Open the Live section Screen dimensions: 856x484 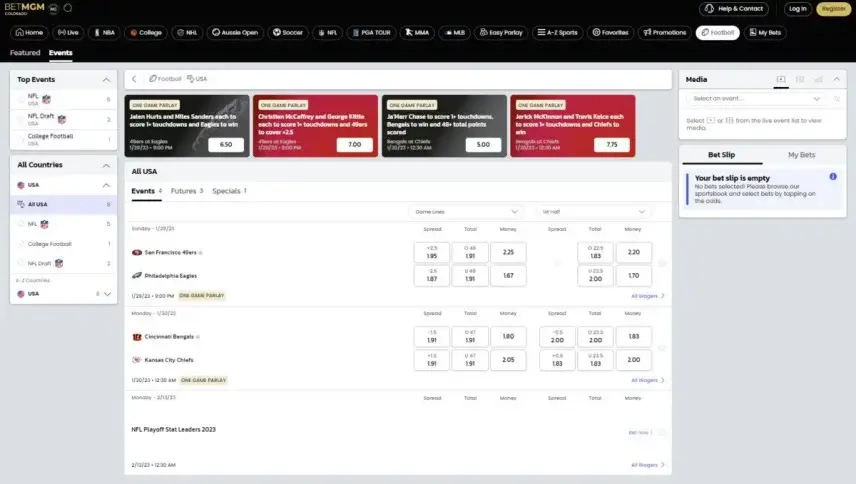[x=68, y=33]
